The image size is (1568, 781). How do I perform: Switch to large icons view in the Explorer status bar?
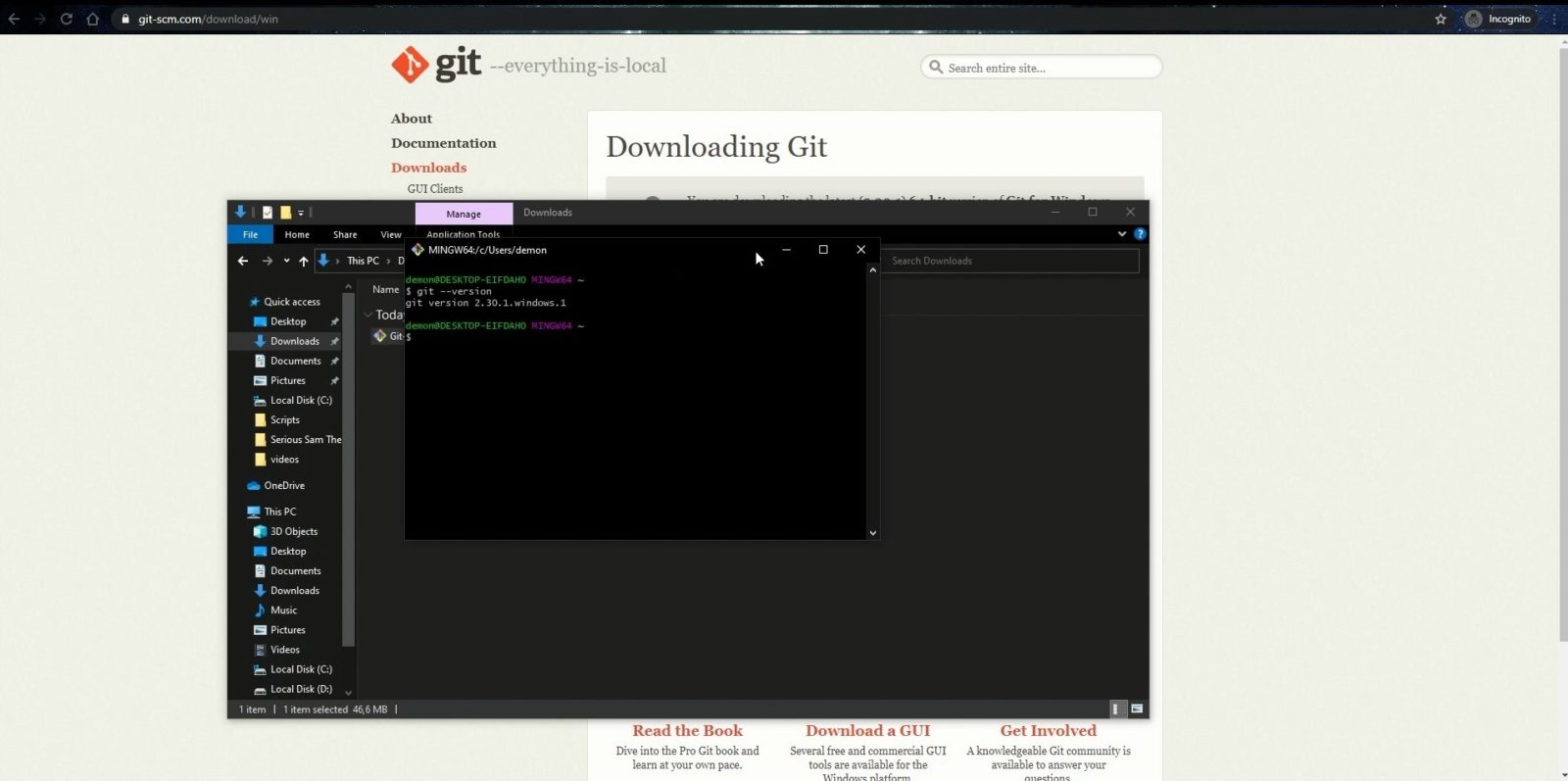pyautogui.click(x=1137, y=708)
